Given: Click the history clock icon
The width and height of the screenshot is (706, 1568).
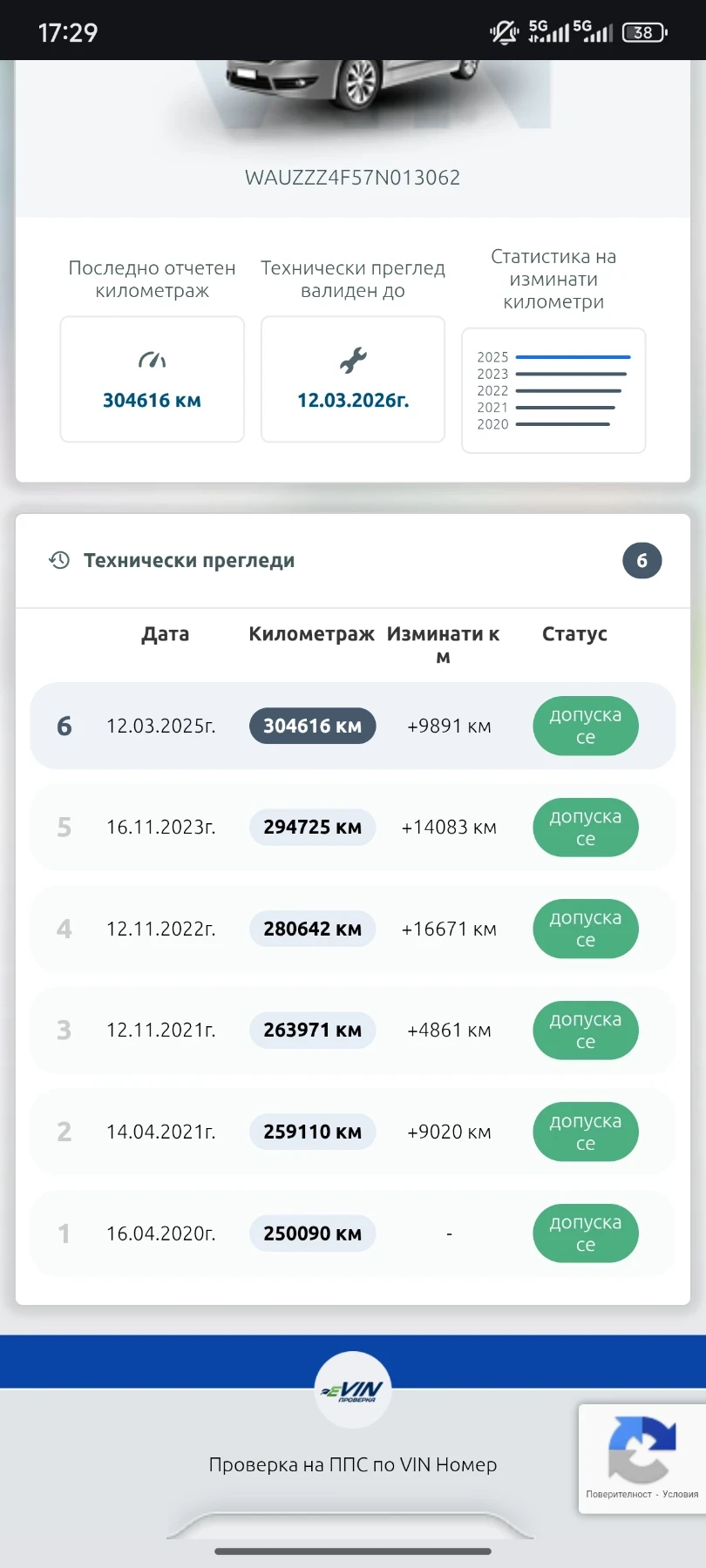Looking at the screenshot, I should (59, 560).
